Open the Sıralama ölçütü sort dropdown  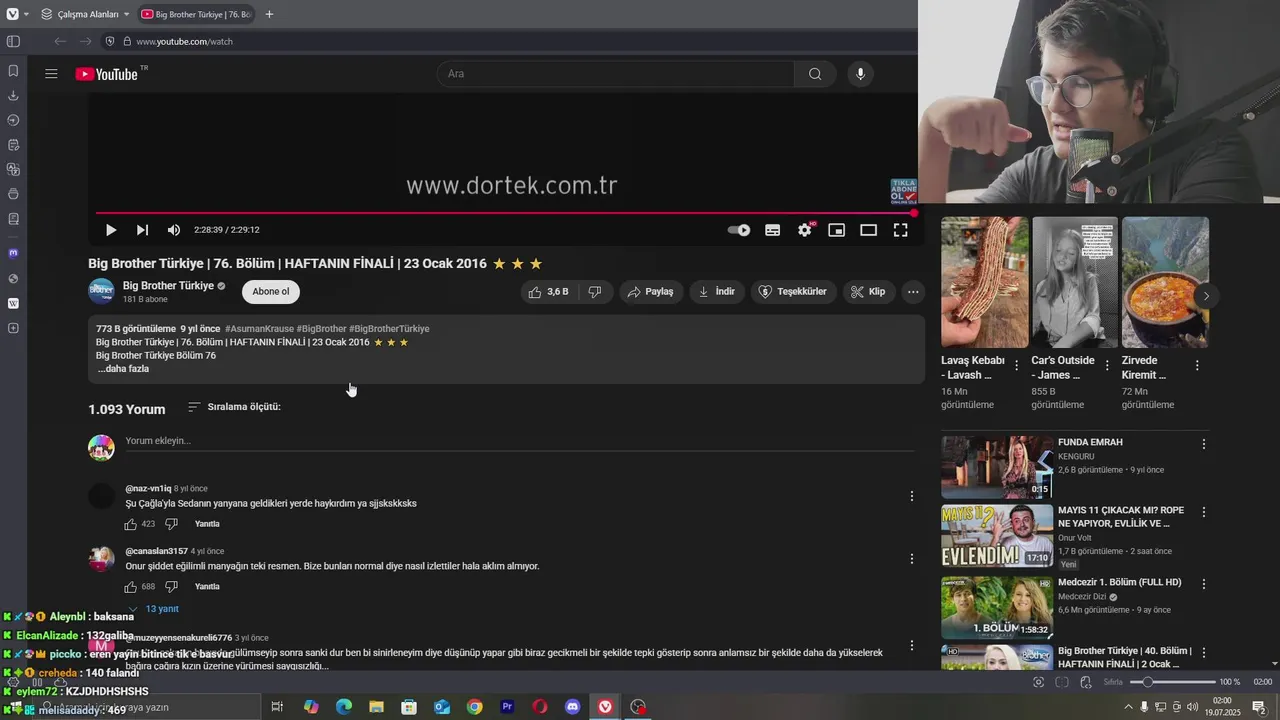coord(234,407)
